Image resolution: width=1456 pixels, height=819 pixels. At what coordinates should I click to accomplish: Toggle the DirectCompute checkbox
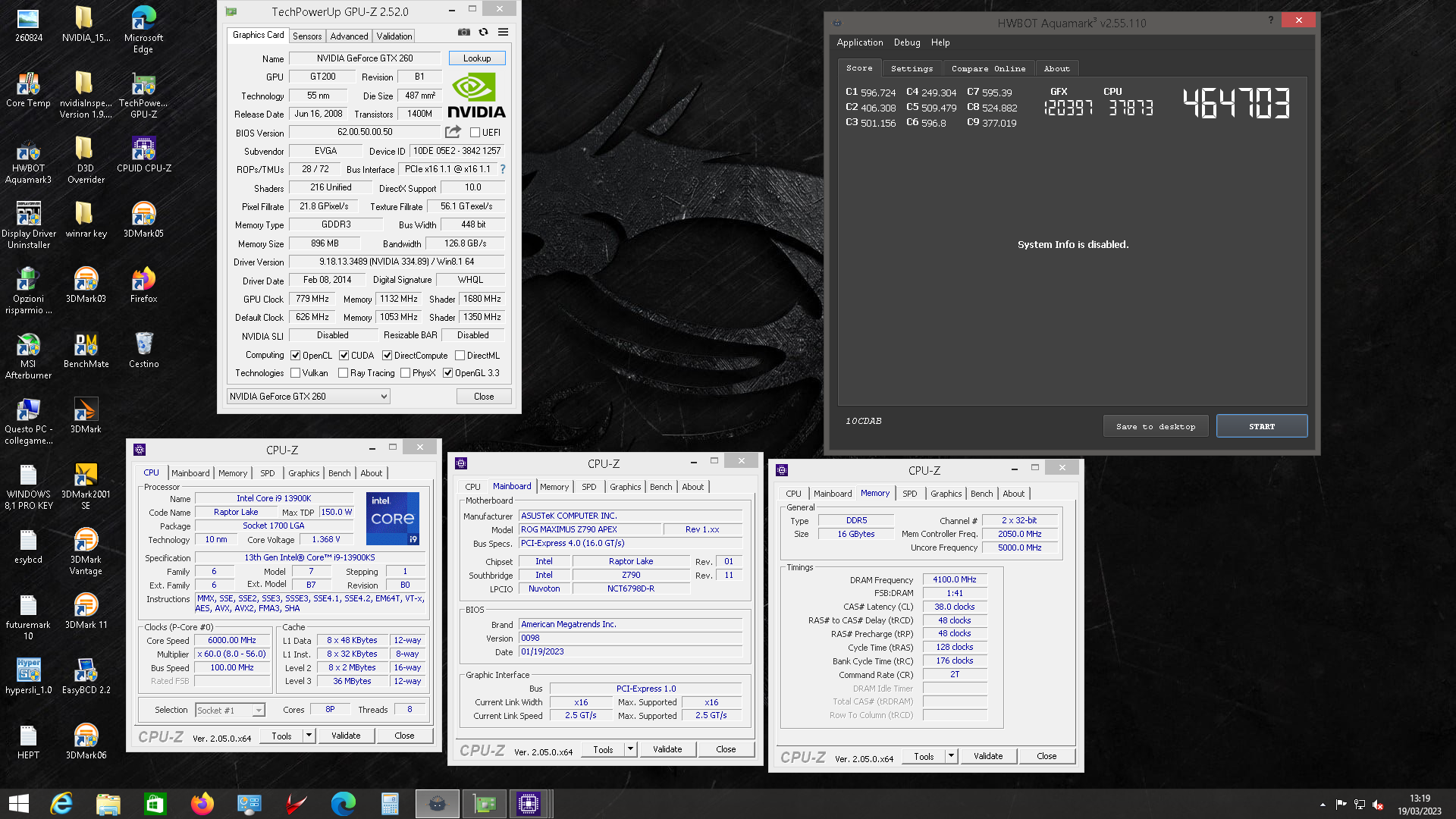(387, 356)
